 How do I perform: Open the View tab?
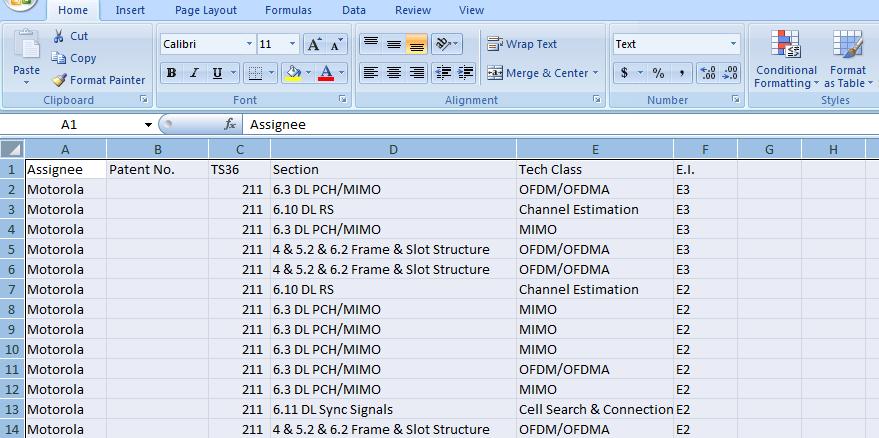[x=471, y=10]
